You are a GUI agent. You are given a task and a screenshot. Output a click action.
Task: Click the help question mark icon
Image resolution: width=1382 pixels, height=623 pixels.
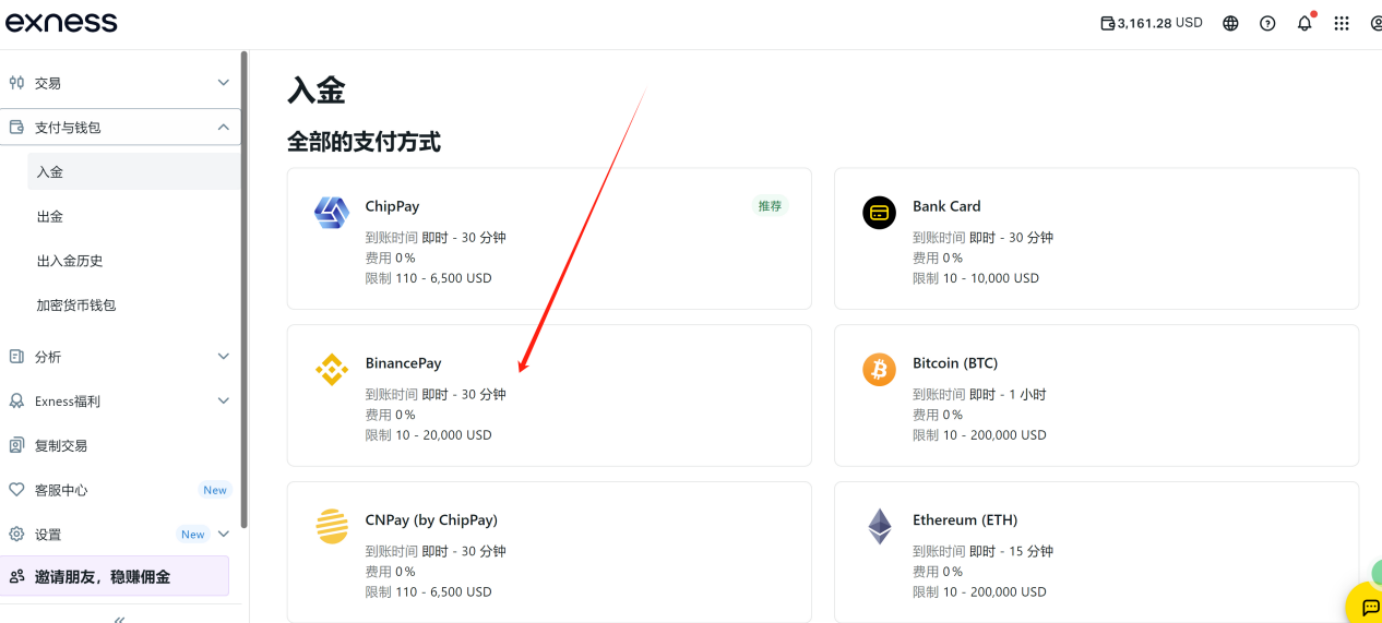pos(1267,23)
